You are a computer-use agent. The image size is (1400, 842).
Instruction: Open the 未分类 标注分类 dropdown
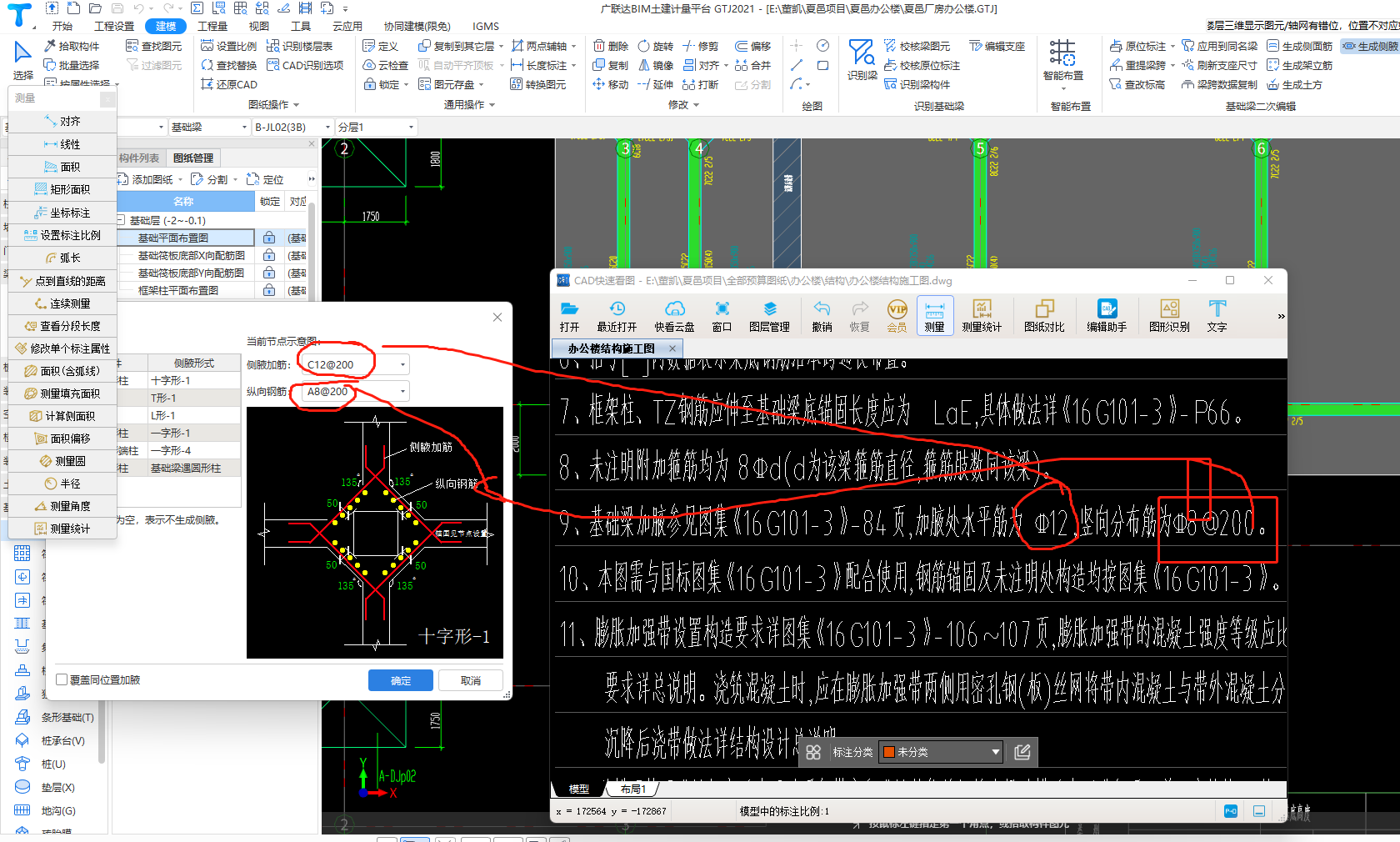pos(995,752)
